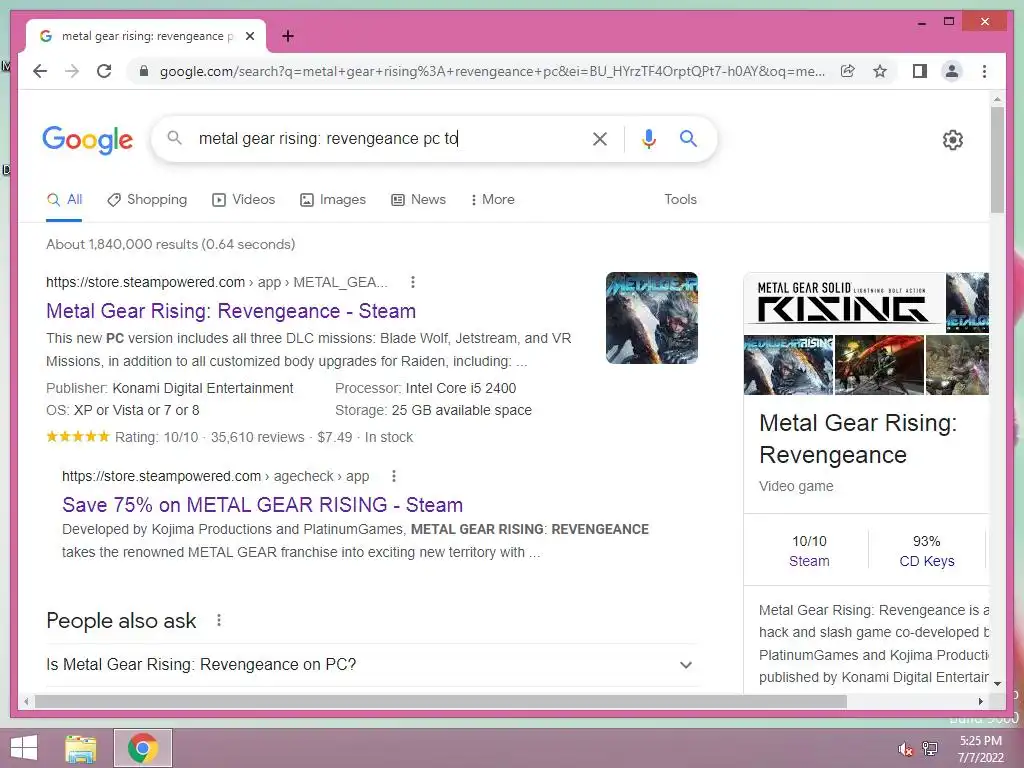The height and width of the screenshot is (768, 1024).
Task: Go to the Google homepage via logo
Action: point(88,140)
